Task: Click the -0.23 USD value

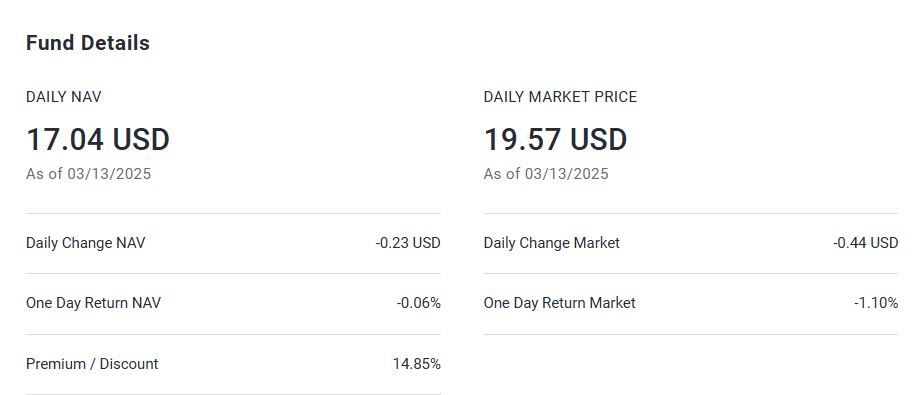Action: coord(408,243)
